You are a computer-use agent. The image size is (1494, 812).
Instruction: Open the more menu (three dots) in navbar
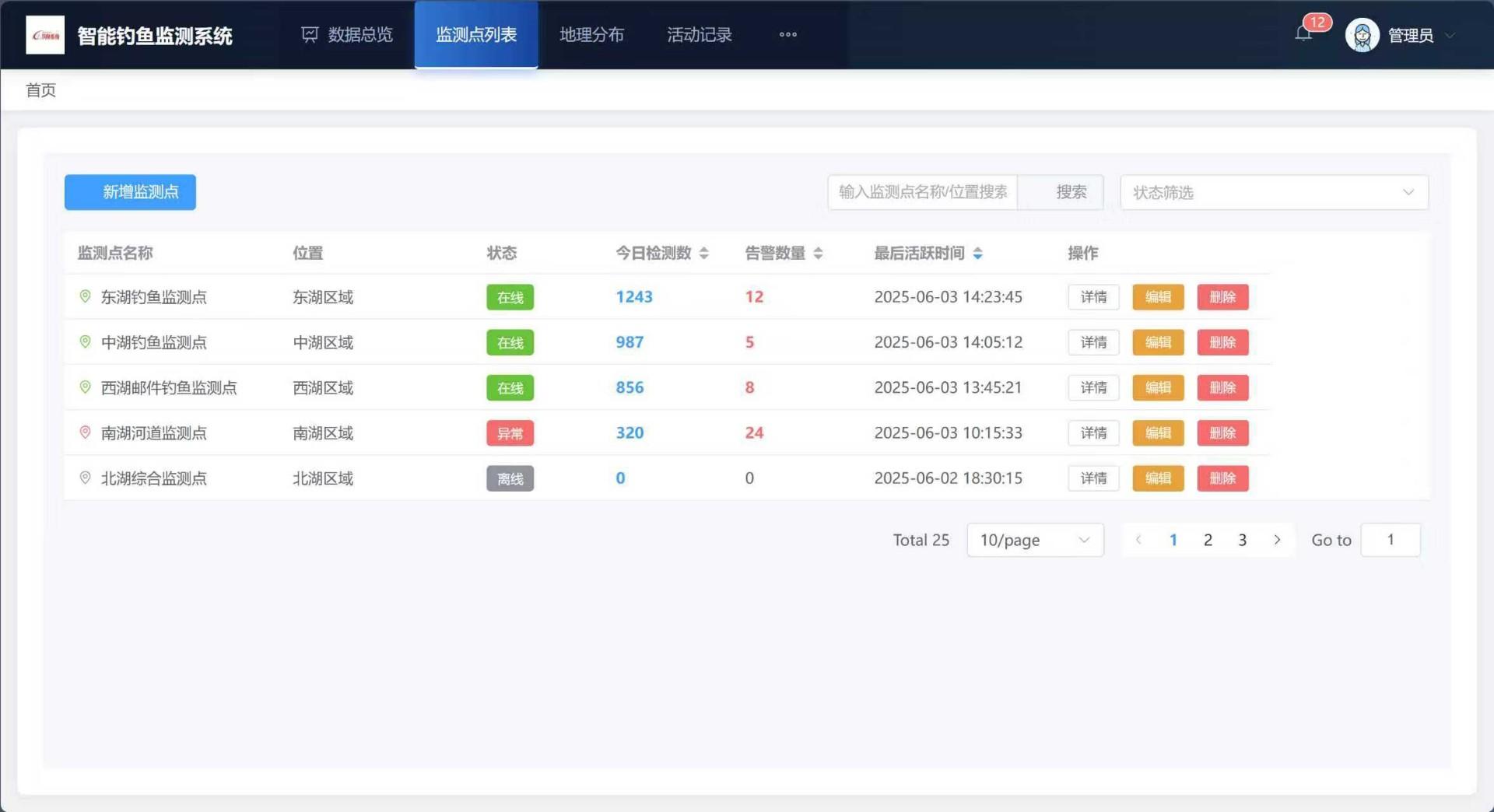coord(787,35)
